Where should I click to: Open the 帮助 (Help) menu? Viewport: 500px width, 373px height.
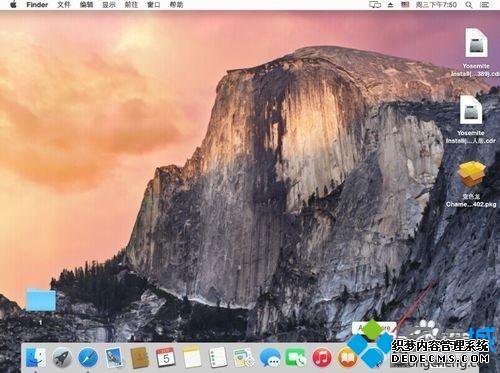click(x=176, y=5)
